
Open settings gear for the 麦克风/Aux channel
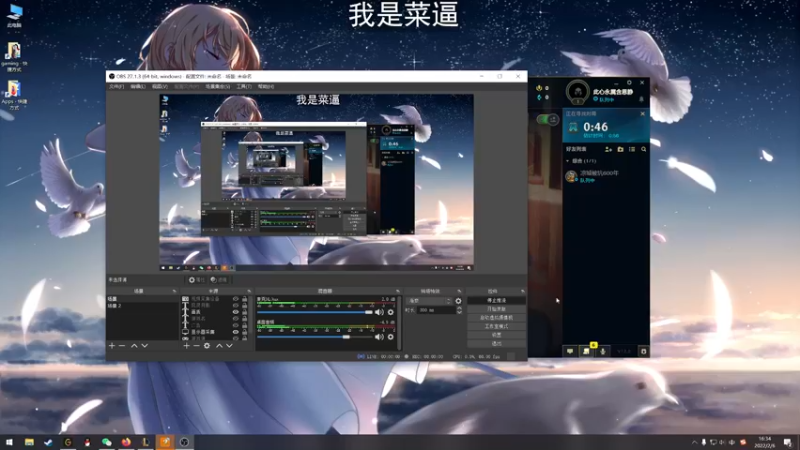click(391, 312)
